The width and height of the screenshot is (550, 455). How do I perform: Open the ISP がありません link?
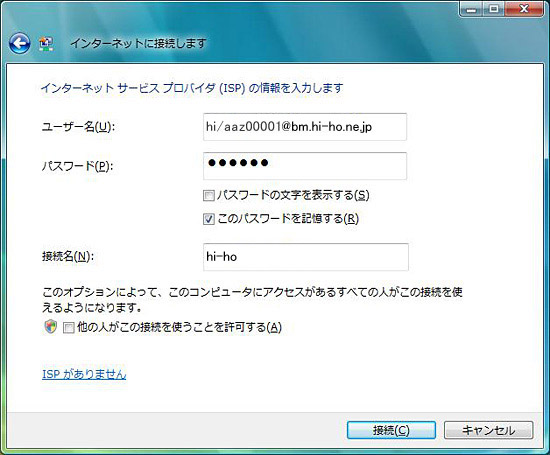coord(84,374)
